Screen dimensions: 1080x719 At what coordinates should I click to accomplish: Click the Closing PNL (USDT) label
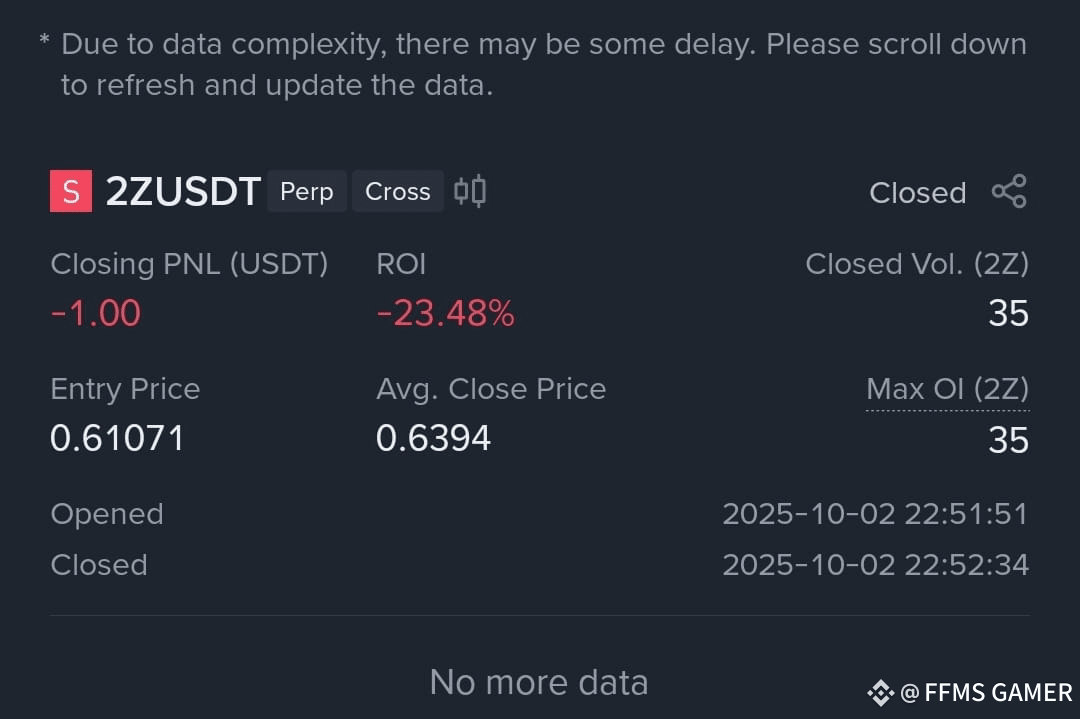pyautogui.click(x=189, y=264)
